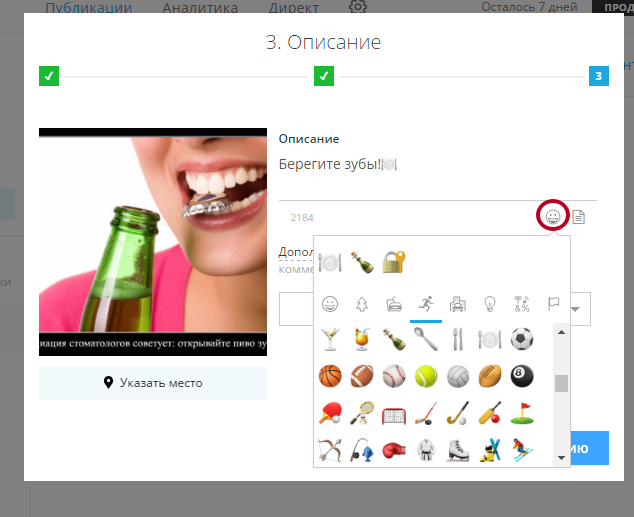Image resolution: width=634 pixels, height=517 pixels.
Task: Insert golf flag in hole emoji
Action: point(522,413)
